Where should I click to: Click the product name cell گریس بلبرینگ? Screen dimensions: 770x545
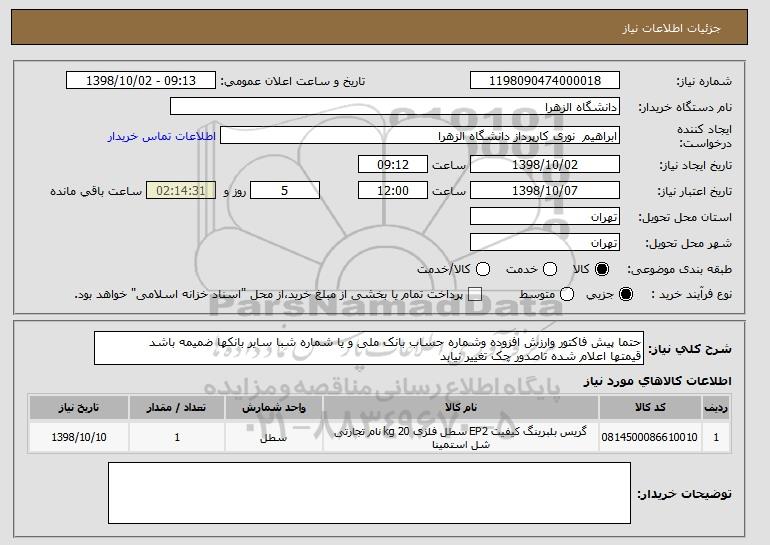(x=461, y=437)
